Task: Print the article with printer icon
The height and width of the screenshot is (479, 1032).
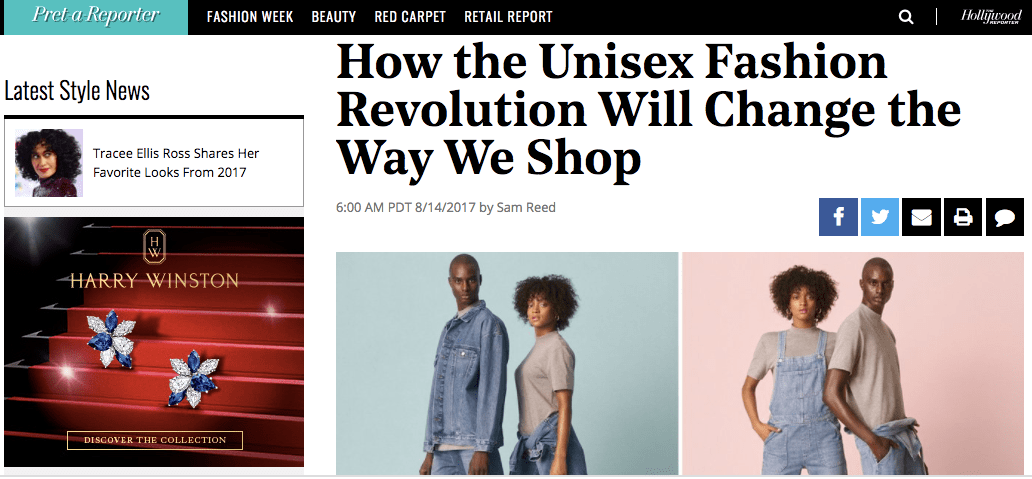Action: point(963,216)
